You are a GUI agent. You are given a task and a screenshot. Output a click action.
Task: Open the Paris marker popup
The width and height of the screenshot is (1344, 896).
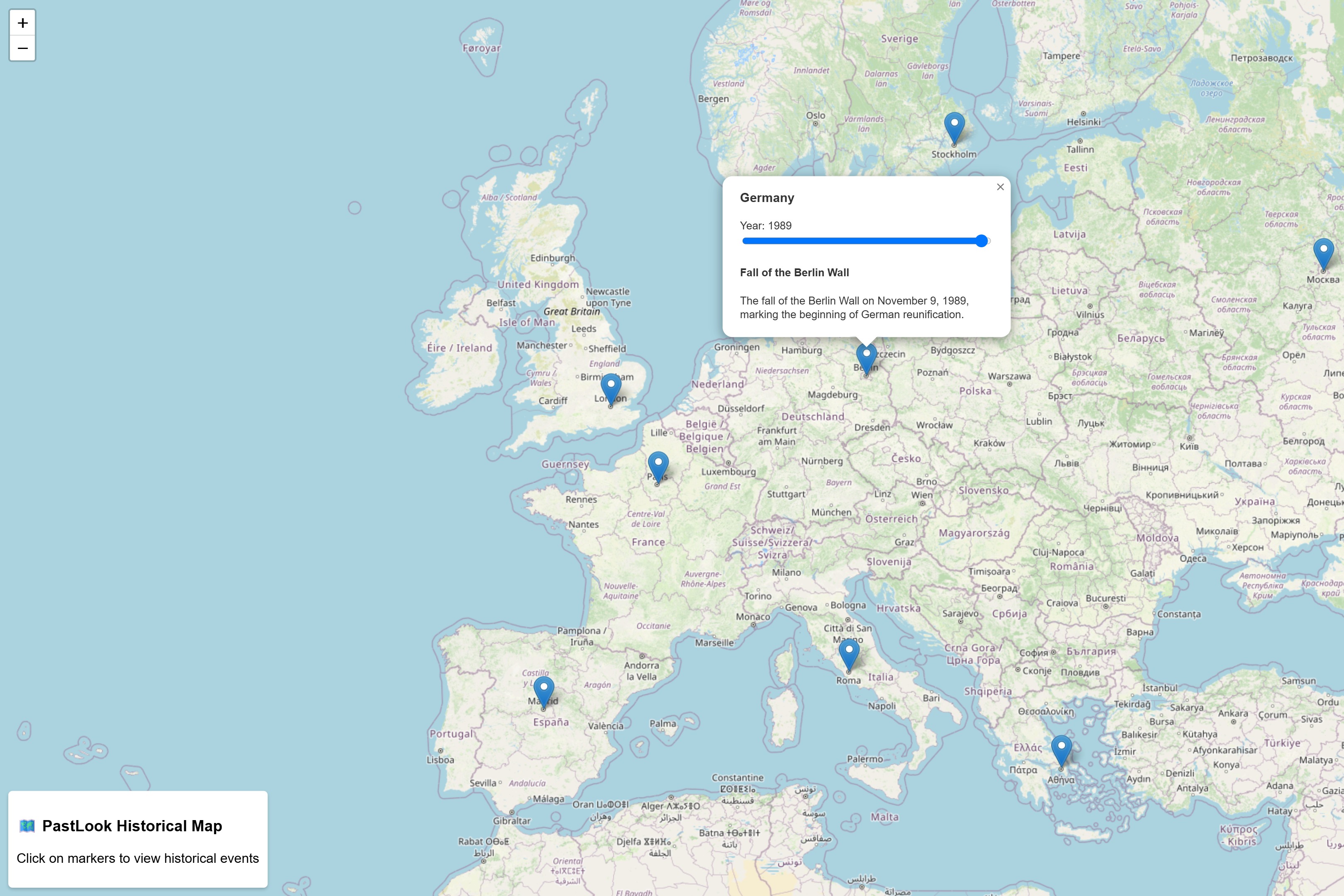658,466
